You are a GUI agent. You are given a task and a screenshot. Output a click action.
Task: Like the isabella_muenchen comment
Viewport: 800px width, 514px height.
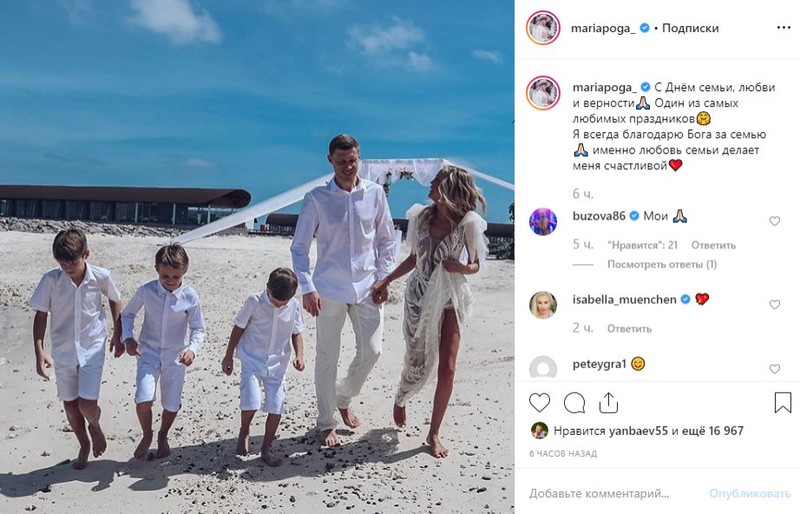coord(774,305)
